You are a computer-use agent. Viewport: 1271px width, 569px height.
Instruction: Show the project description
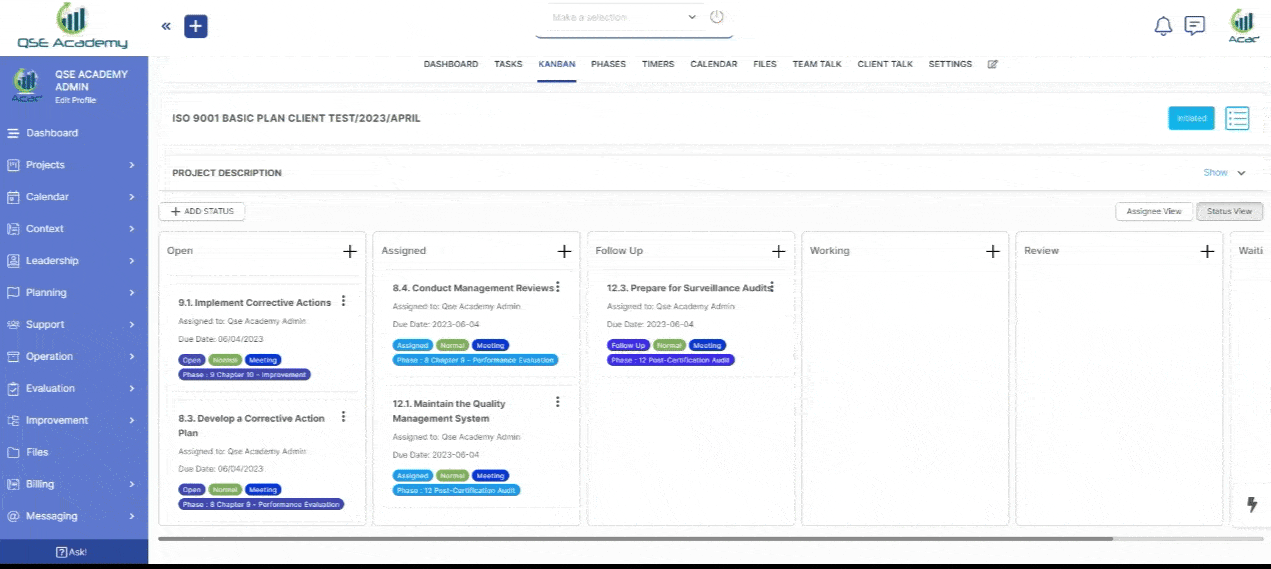tap(1224, 173)
